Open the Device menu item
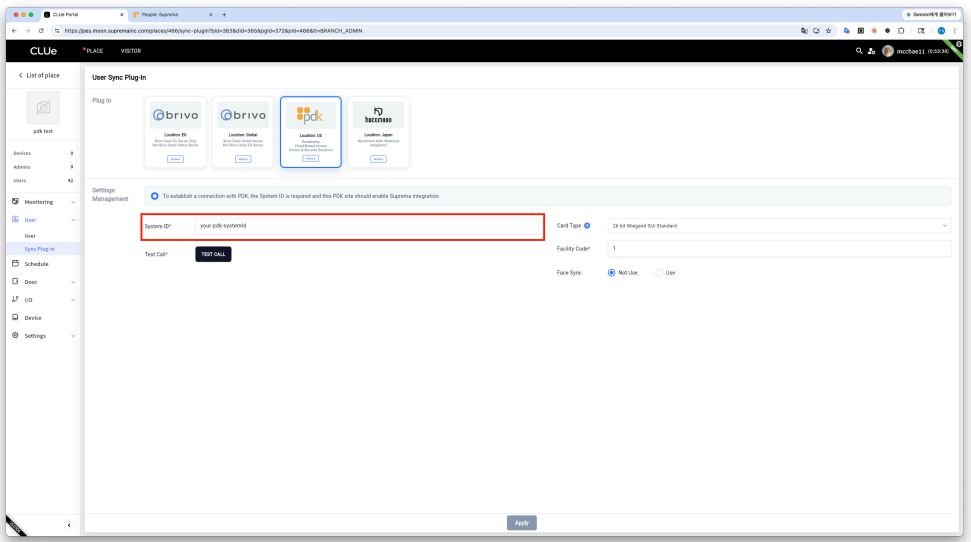The height and width of the screenshot is (542, 971). (33, 318)
